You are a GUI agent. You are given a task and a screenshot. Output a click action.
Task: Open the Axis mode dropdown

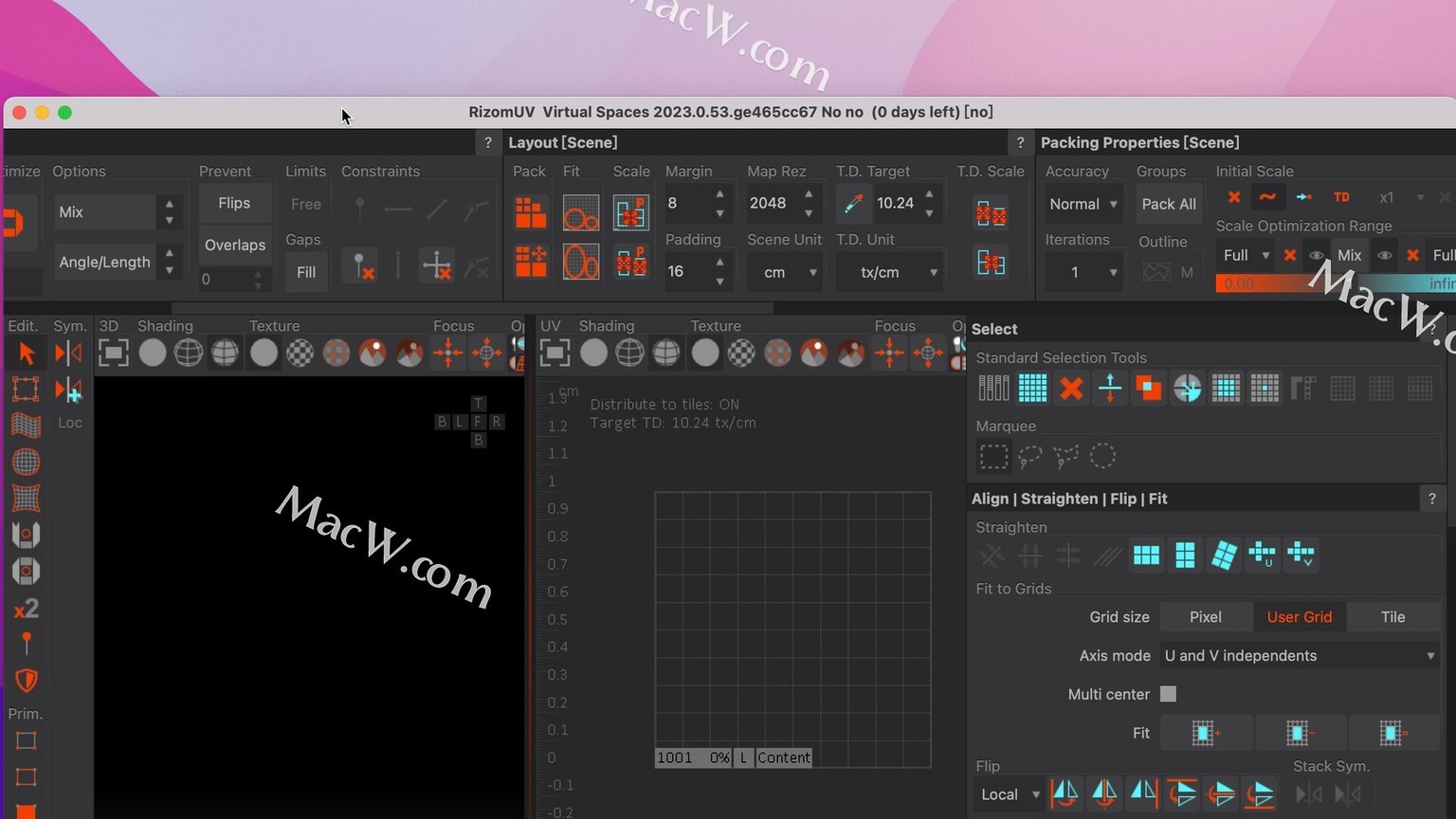click(x=1299, y=655)
